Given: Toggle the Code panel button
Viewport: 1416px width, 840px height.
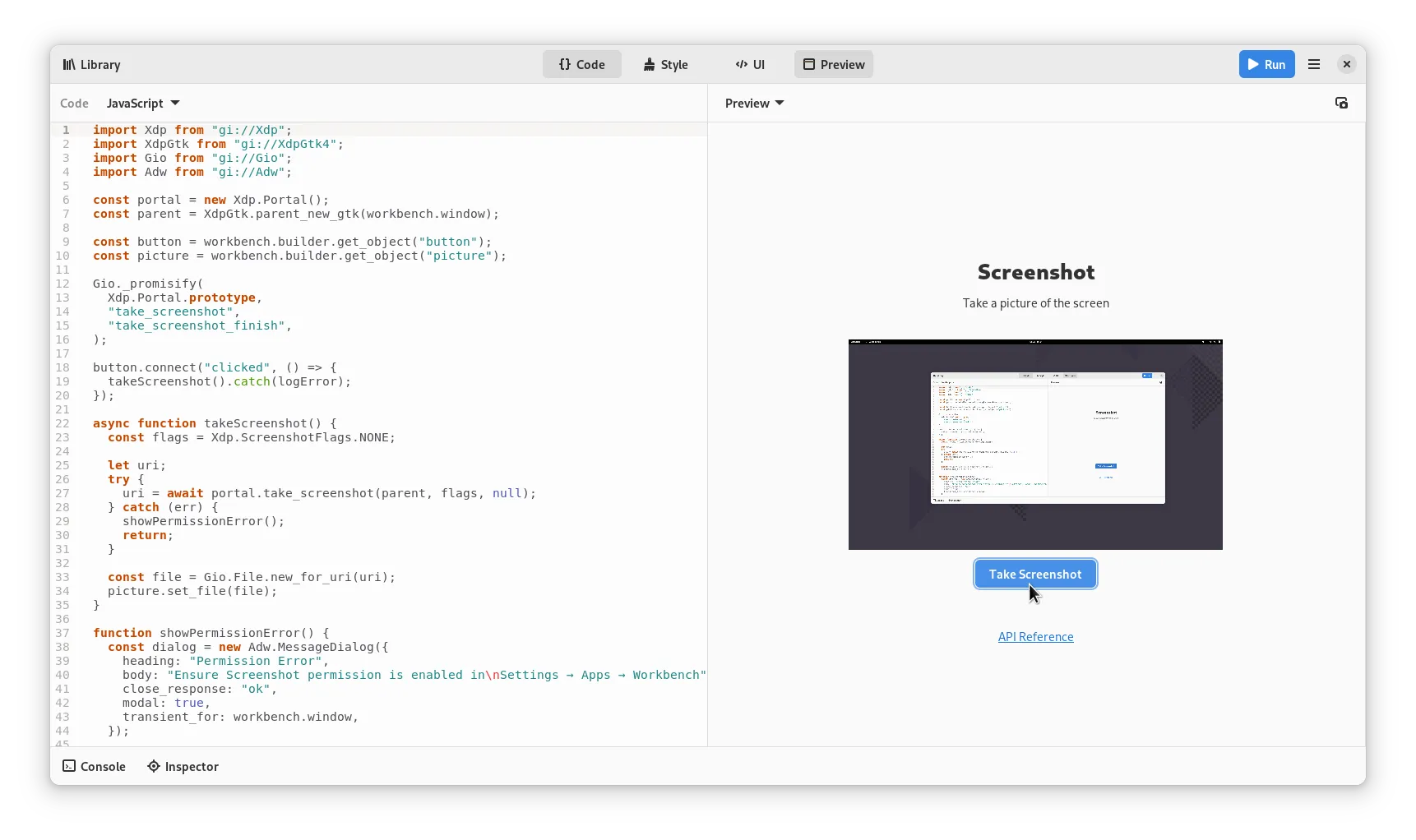Looking at the screenshot, I should [x=581, y=65].
